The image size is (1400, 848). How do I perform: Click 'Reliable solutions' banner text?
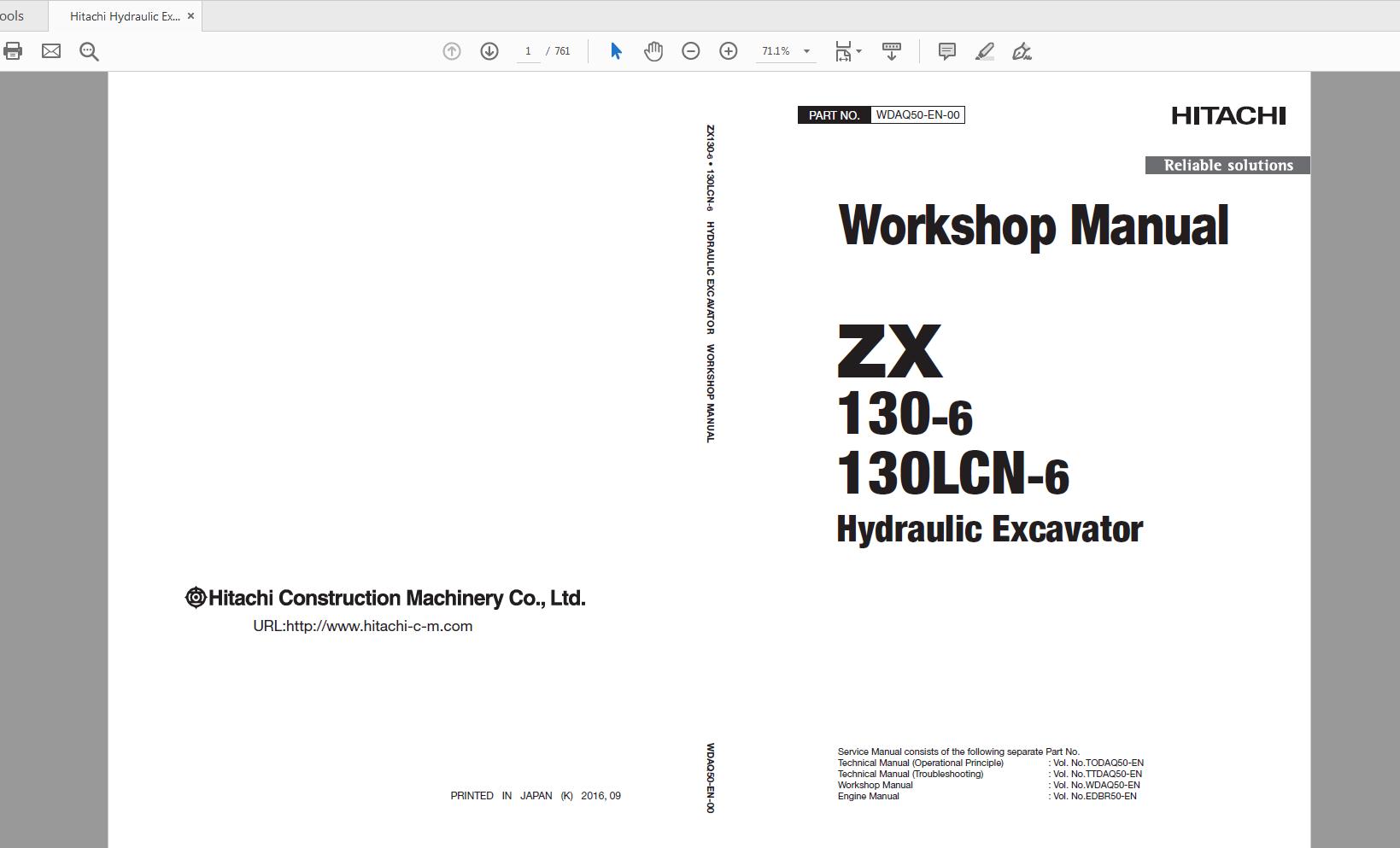click(x=1228, y=166)
